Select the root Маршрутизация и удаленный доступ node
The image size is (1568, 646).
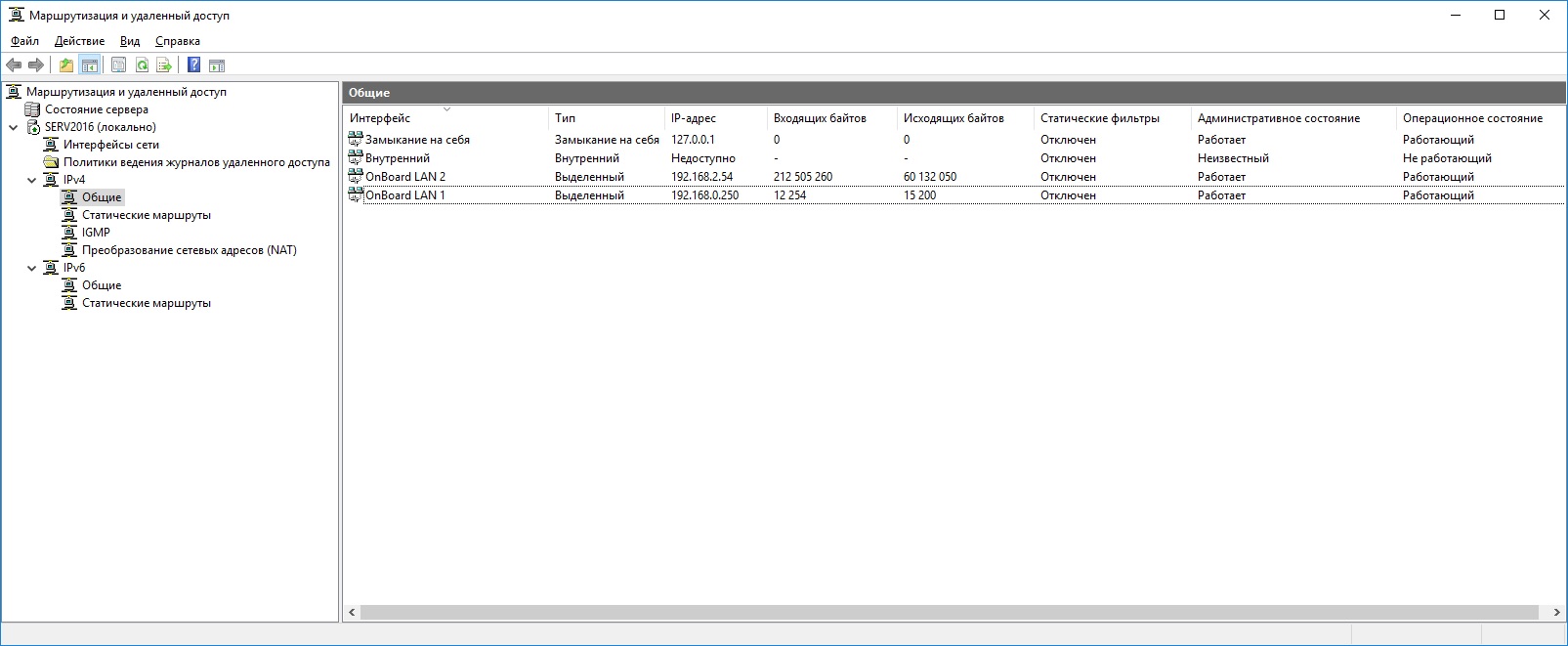[126, 92]
